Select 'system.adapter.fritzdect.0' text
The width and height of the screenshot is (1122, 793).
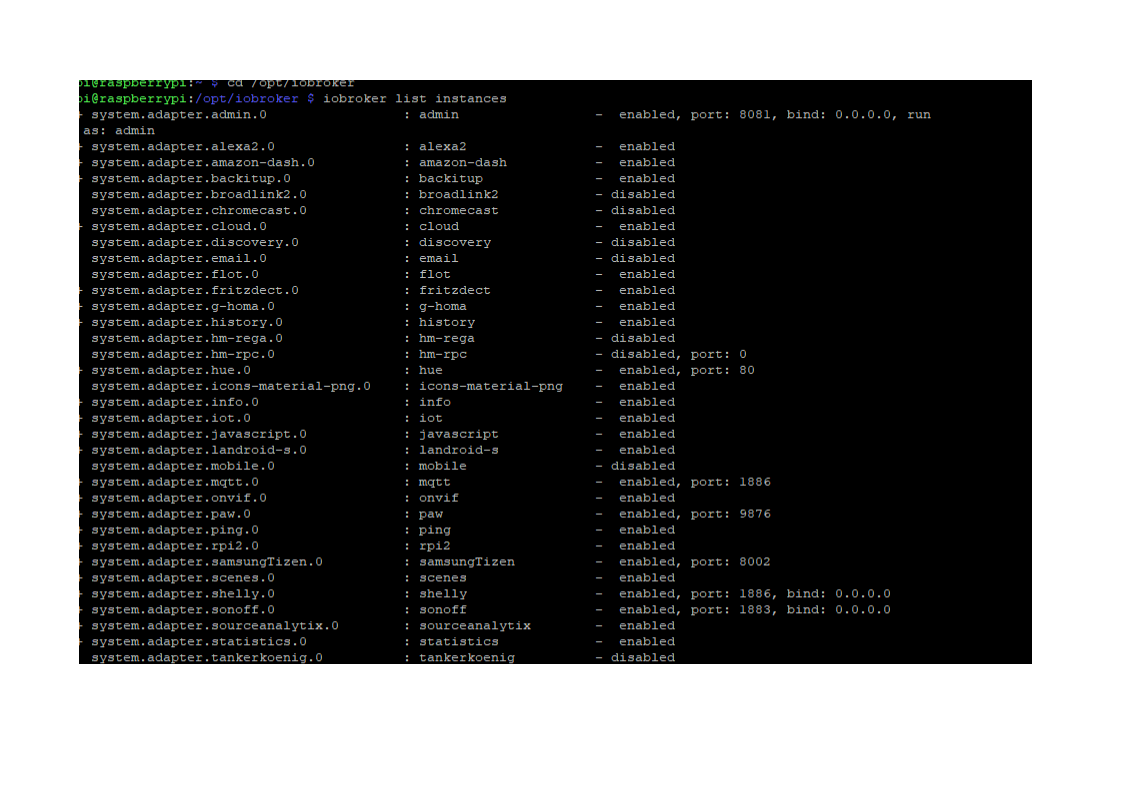tap(195, 291)
